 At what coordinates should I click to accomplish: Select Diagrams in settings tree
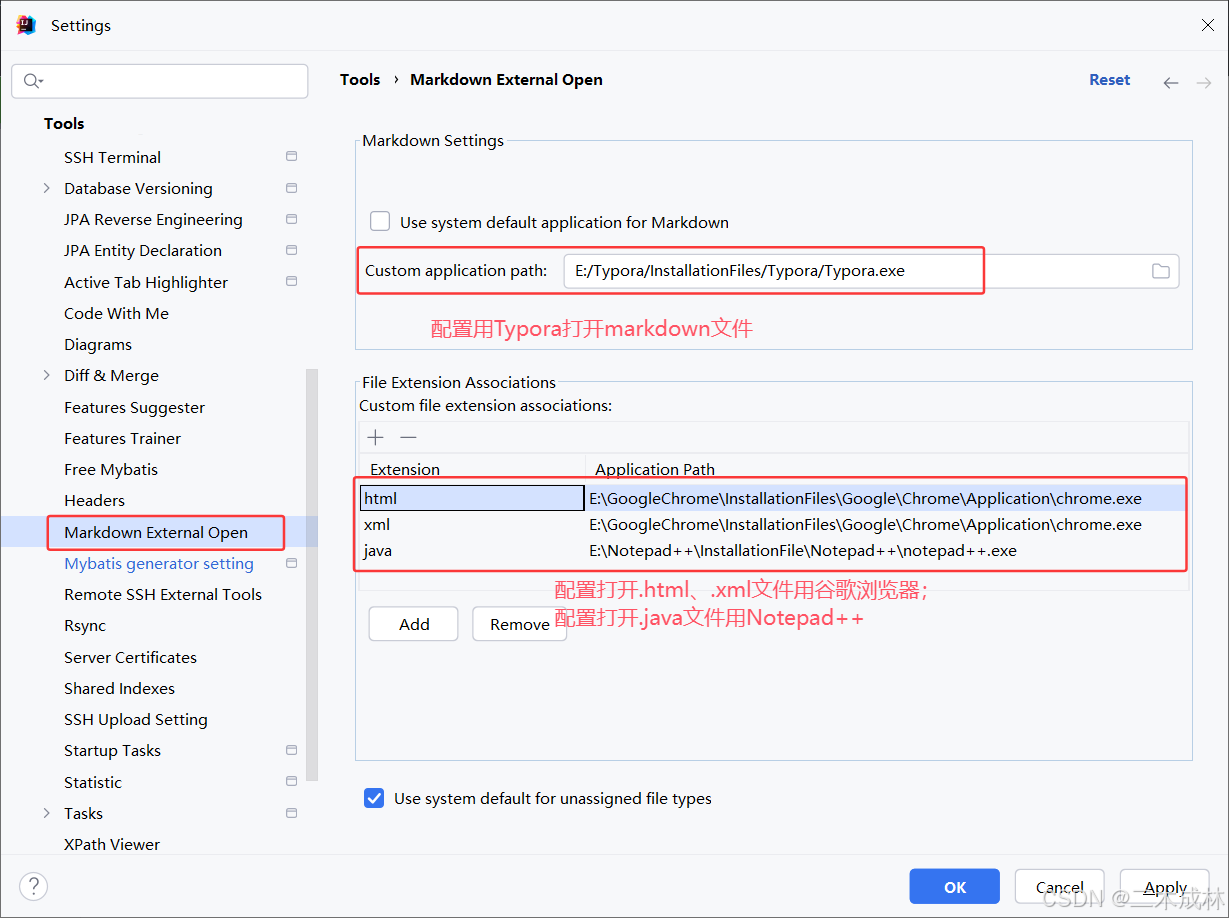[x=98, y=344]
